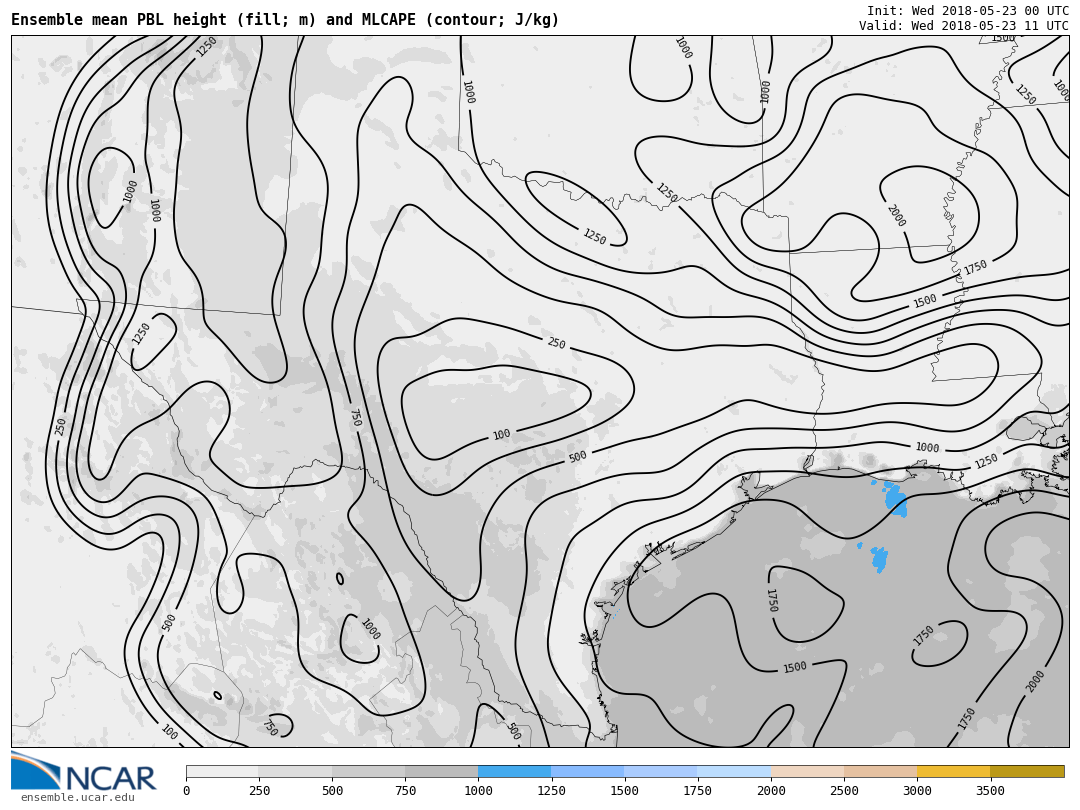Pick the 500–750 gray colorbar swatch
The width and height of the screenshot is (1080, 810).
(368, 771)
